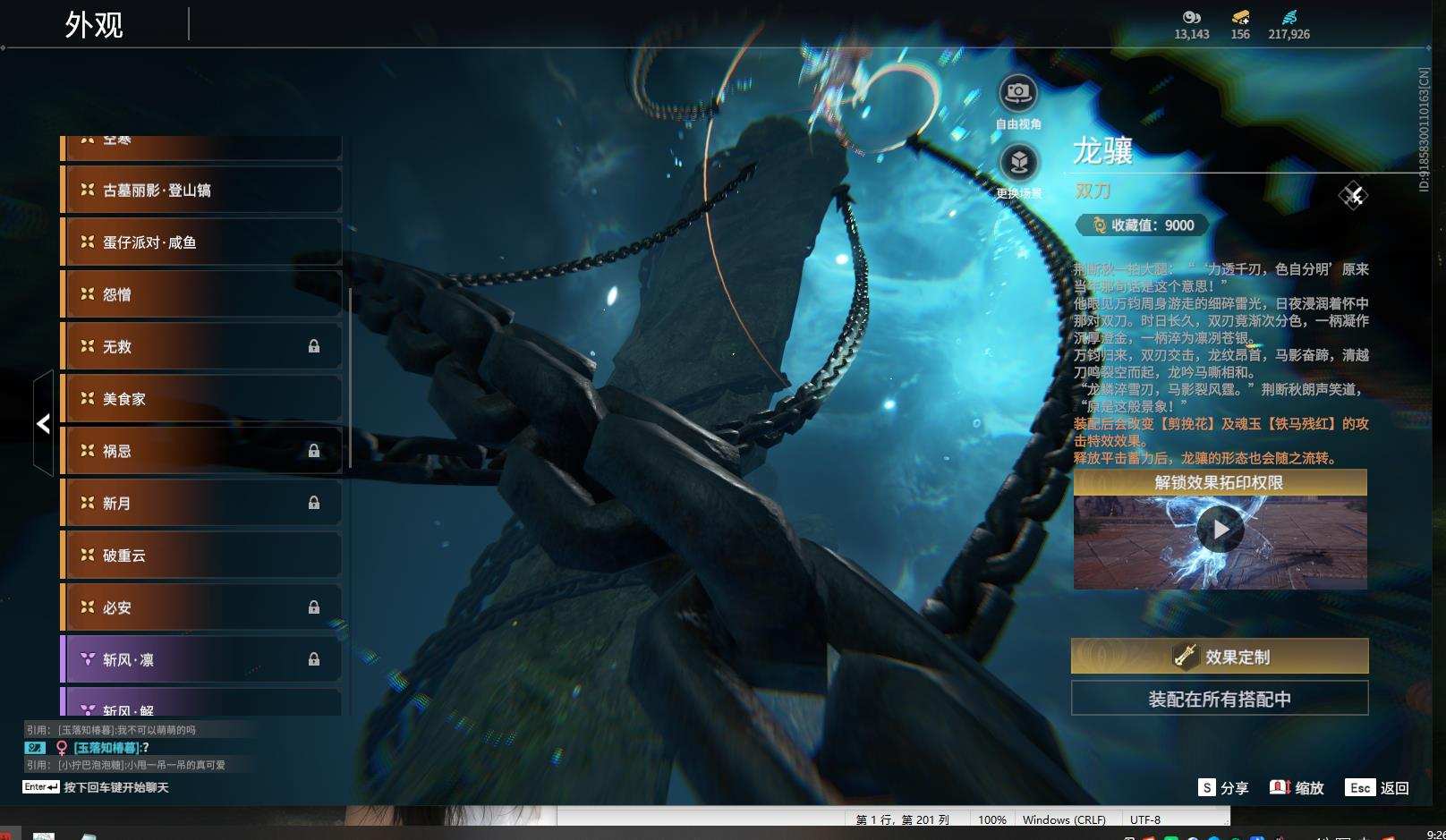Open the 更换场景 scene change icon
Viewport: 1446px width, 840px height.
(1018, 163)
